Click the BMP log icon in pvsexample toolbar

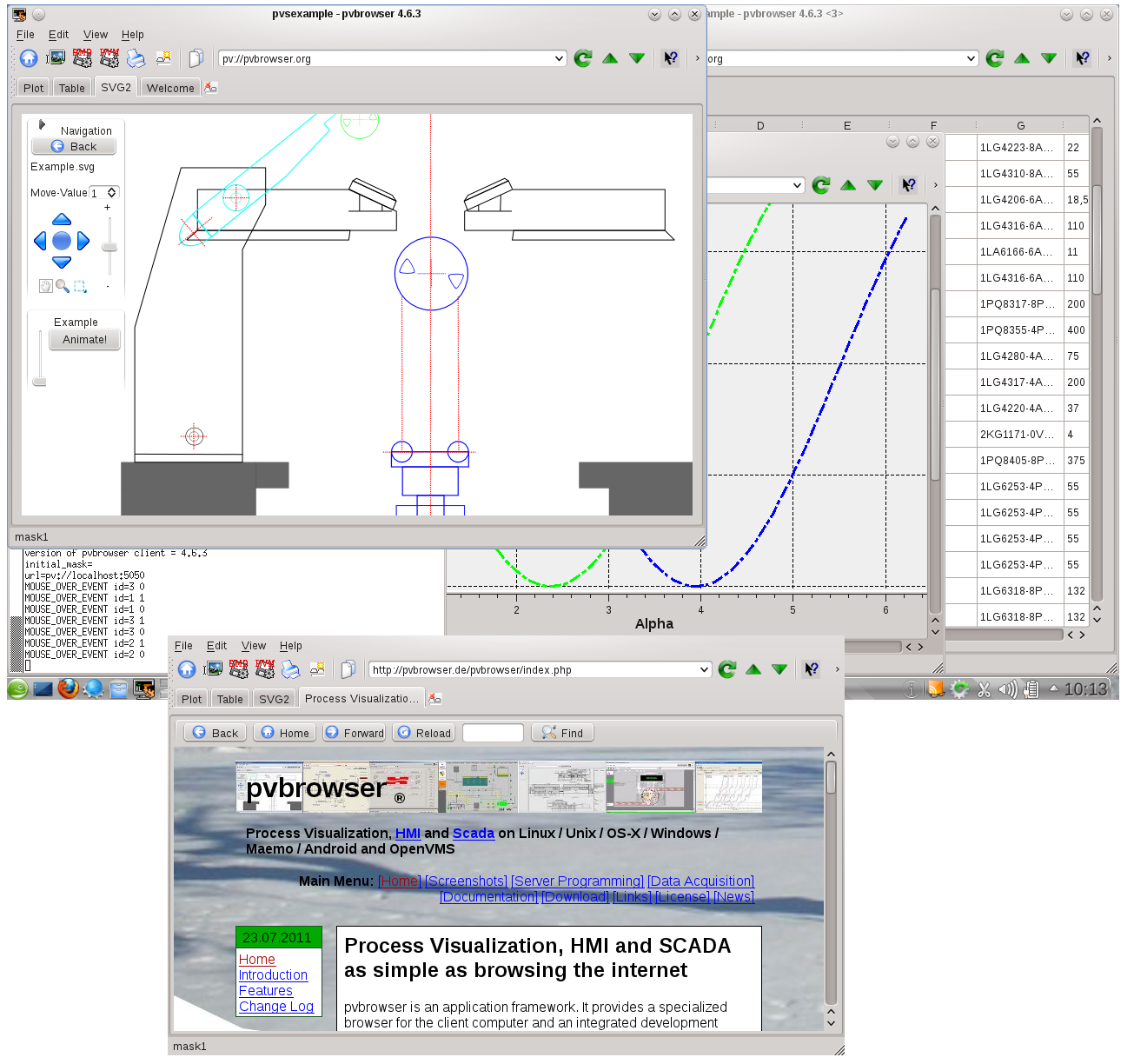[x=82, y=58]
